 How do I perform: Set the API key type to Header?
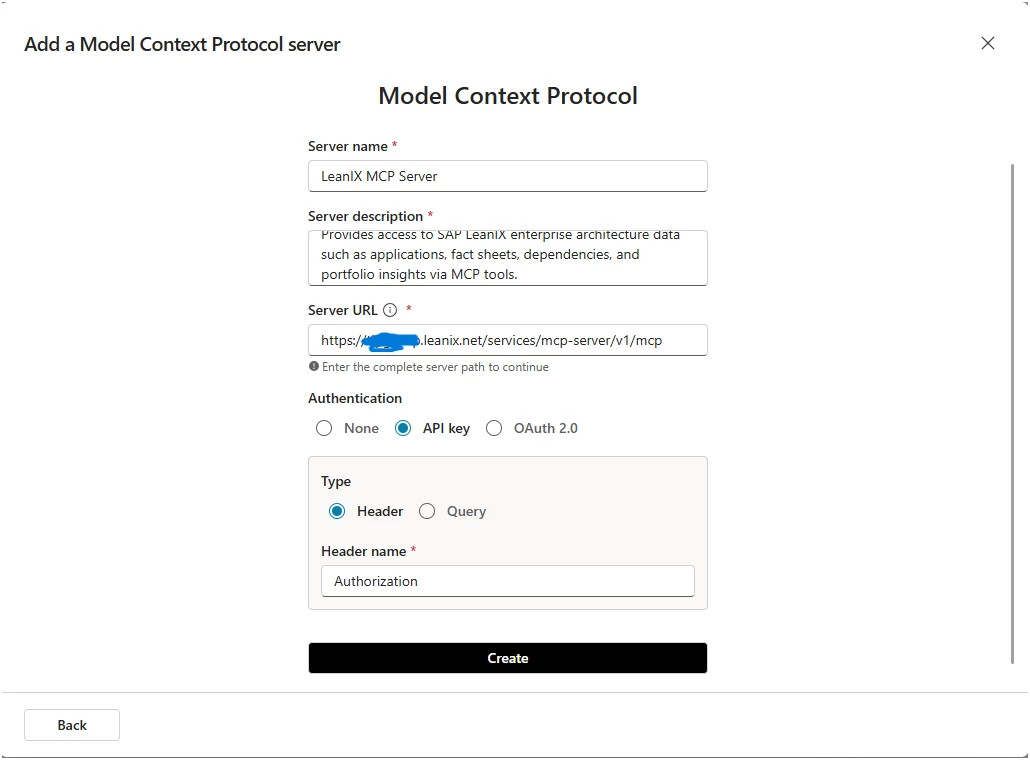click(x=337, y=511)
